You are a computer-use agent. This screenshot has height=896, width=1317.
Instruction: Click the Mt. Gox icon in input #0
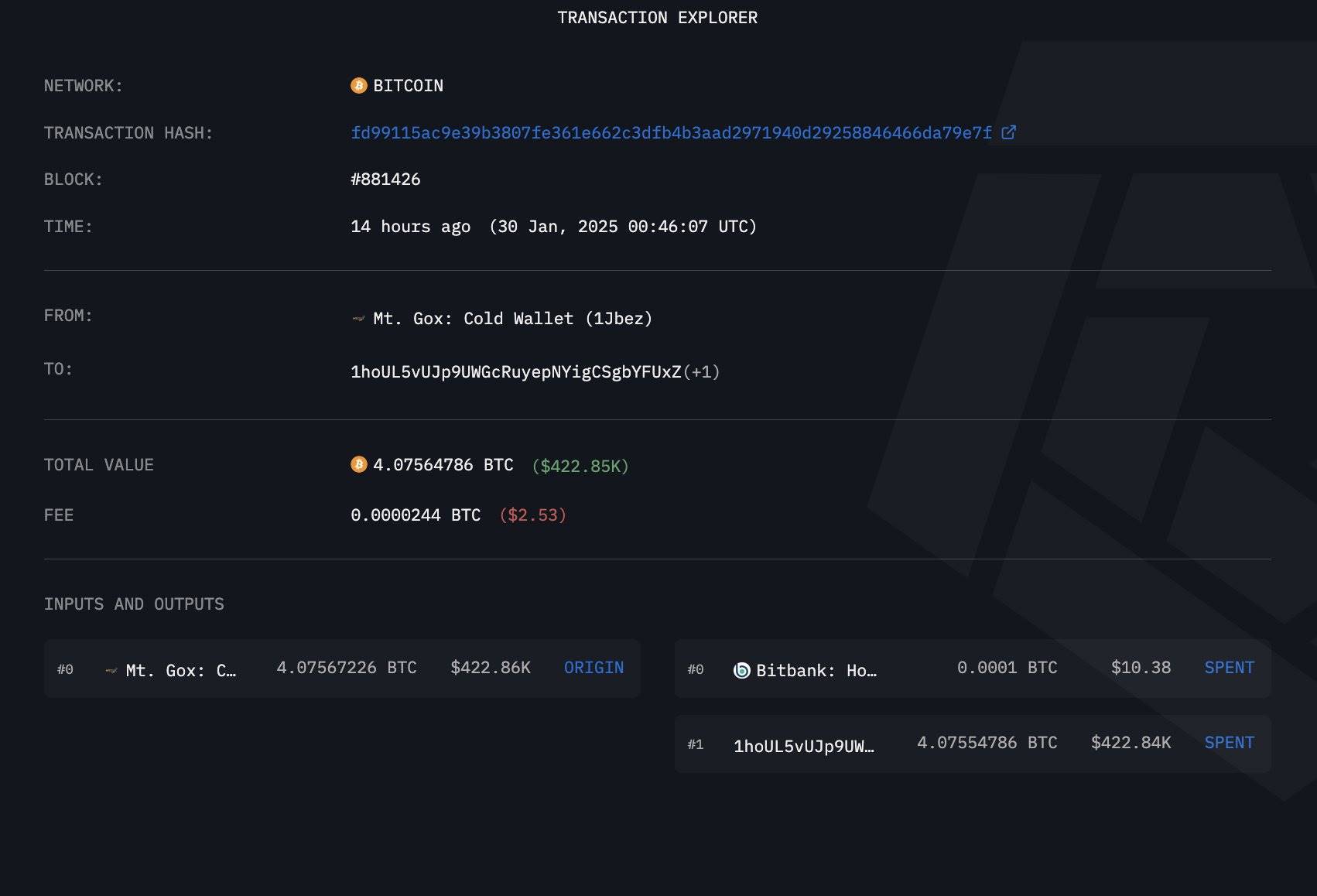pos(110,669)
